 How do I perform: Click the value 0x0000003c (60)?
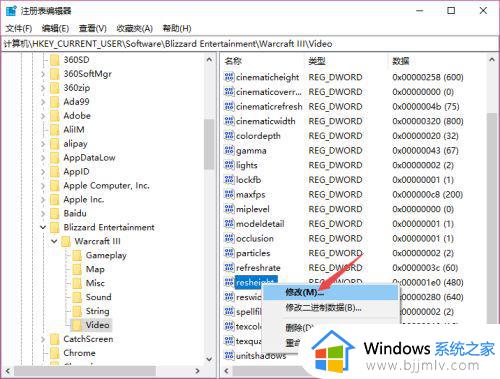pyautogui.click(x=425, y=268)
